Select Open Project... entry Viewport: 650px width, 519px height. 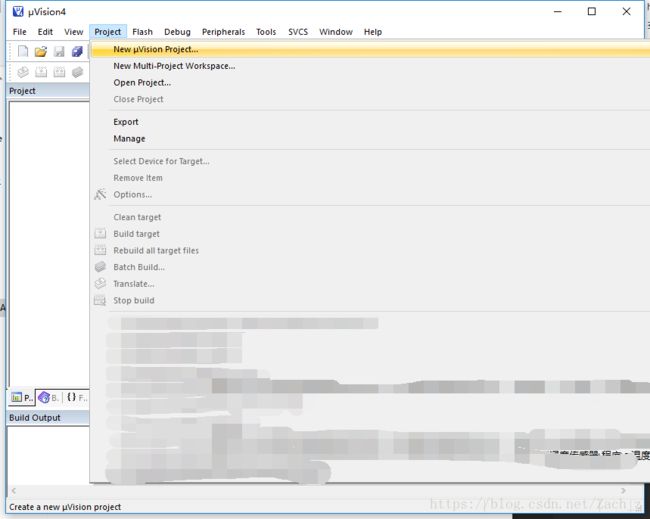coord(370,82)
